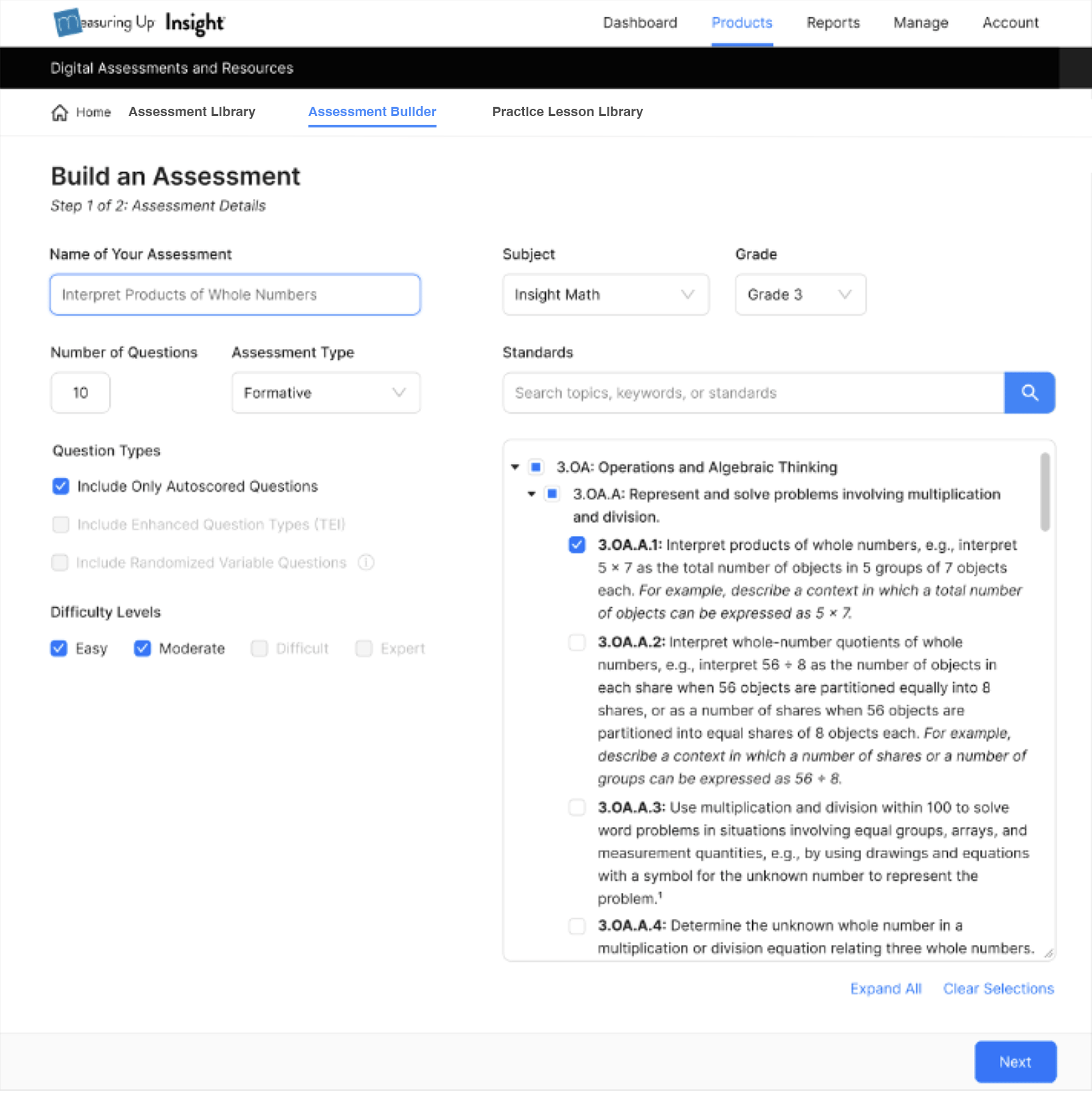Check the Difficult difficulty checkbox
The width and height of the screenshot is (1092, 1093).
coord(259,648)
